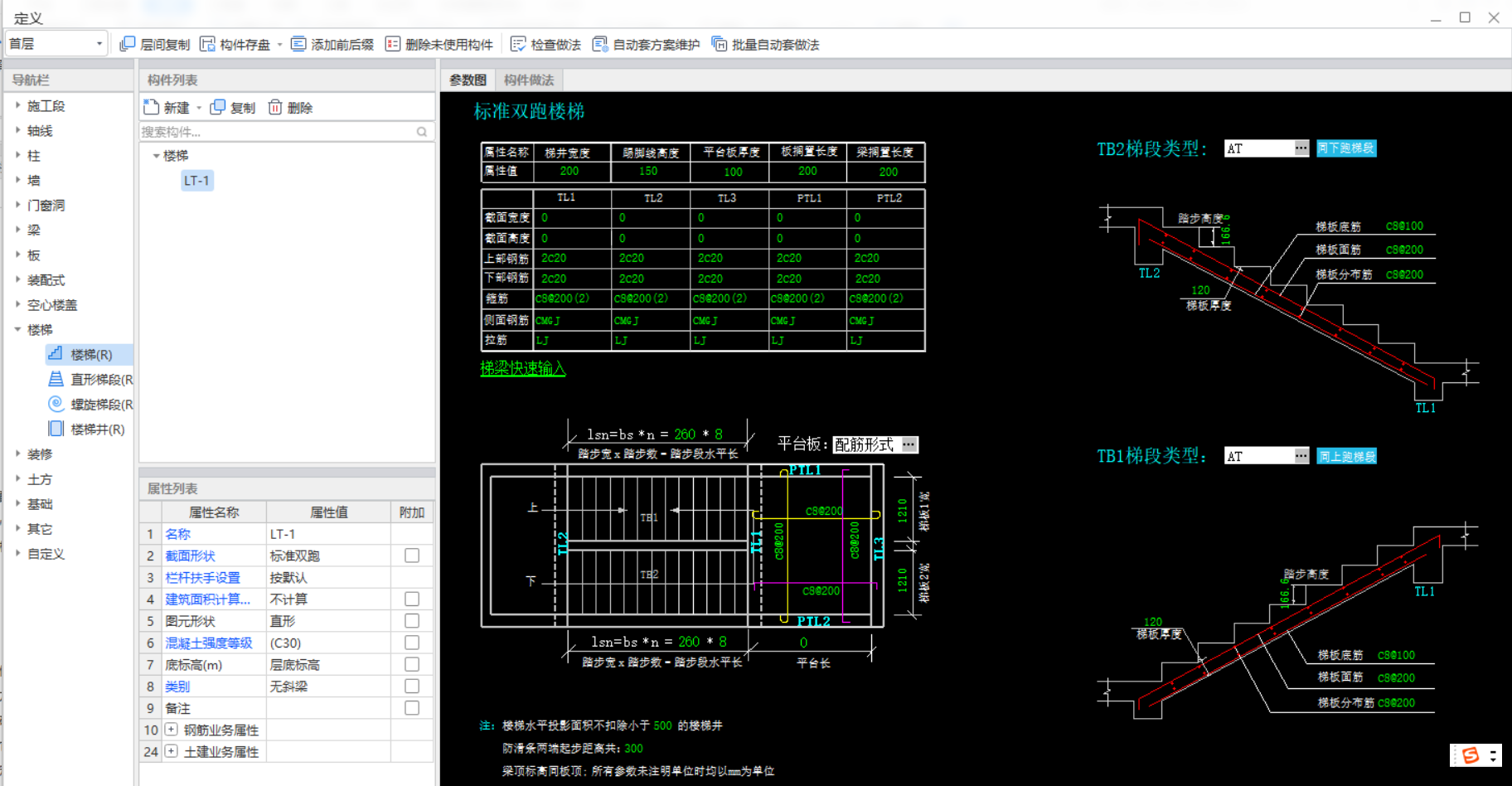Open the 平台板 配筋形式 ellipsis button
1512x786 pixels.
[x=909, y=444]
